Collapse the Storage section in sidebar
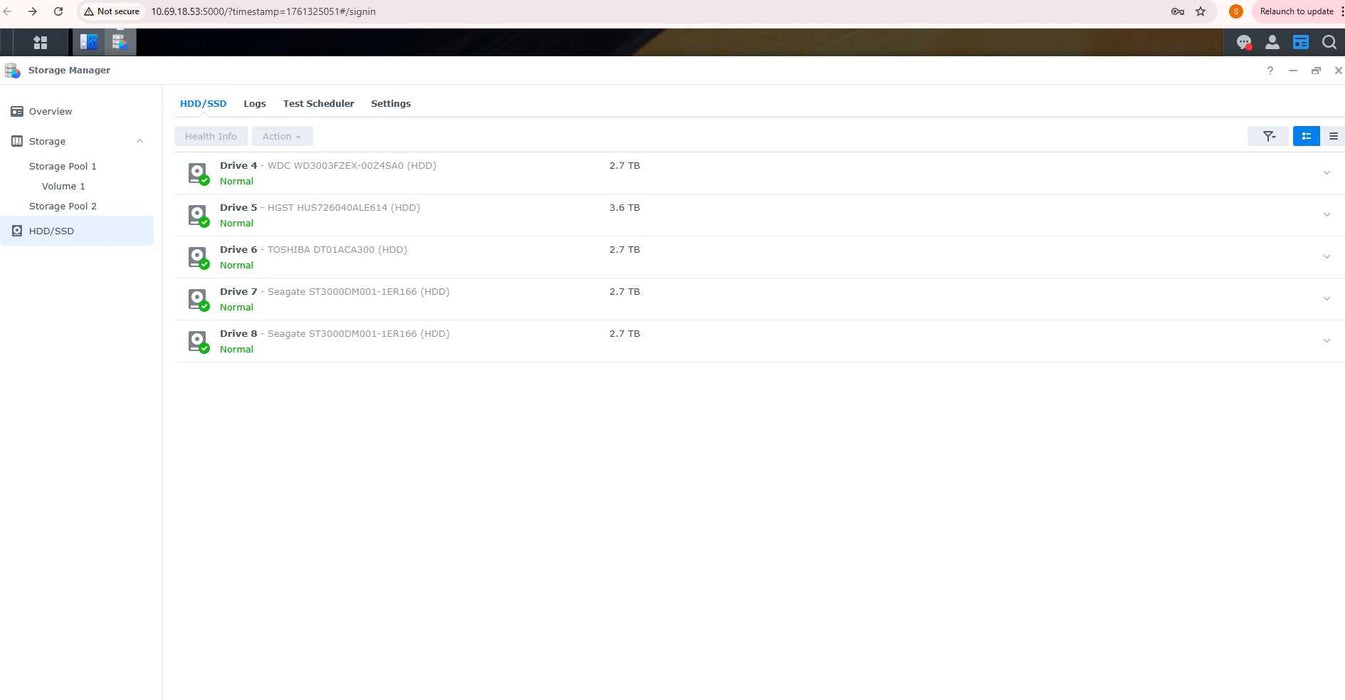This screenshot has width=1345, height=700. tap(139, 141)
